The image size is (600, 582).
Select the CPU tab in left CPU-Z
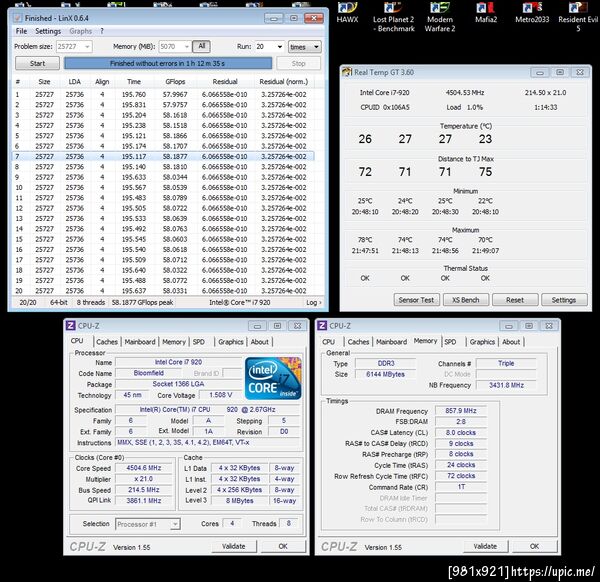77,341
